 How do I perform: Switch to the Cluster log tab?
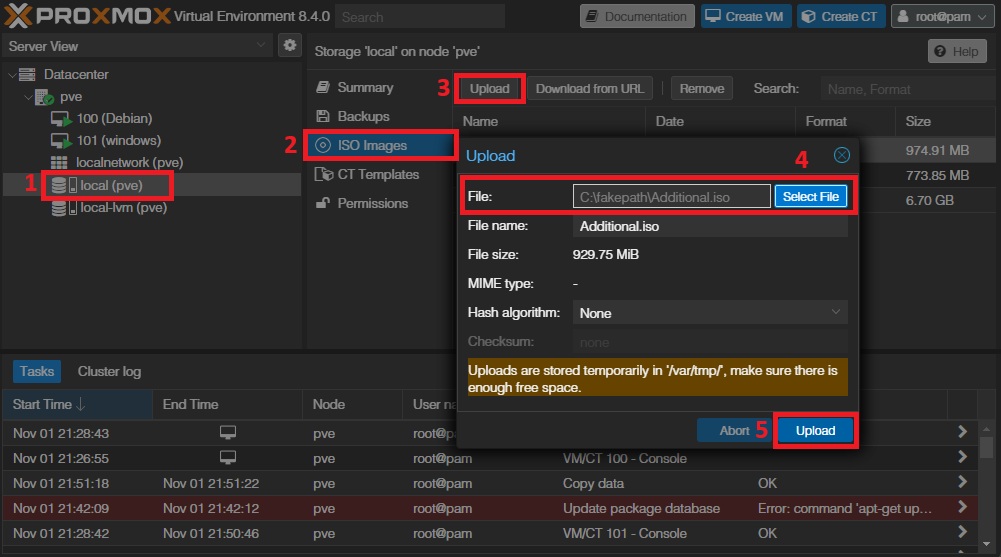109,371
